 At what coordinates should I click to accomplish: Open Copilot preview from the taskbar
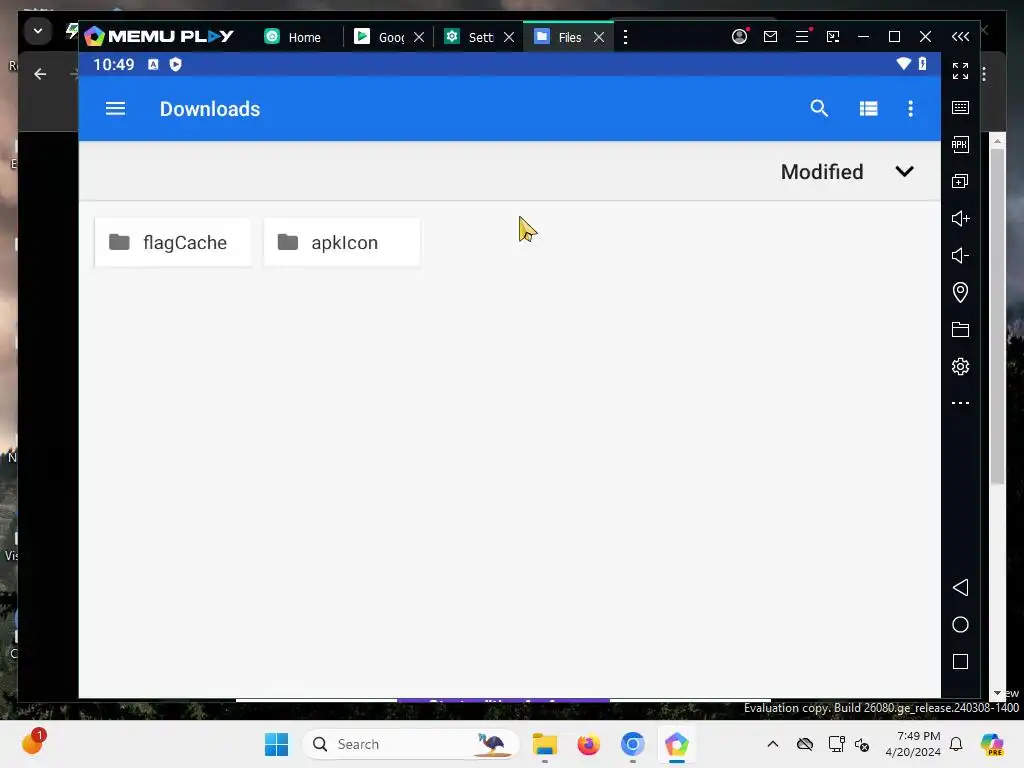(991, 744)
